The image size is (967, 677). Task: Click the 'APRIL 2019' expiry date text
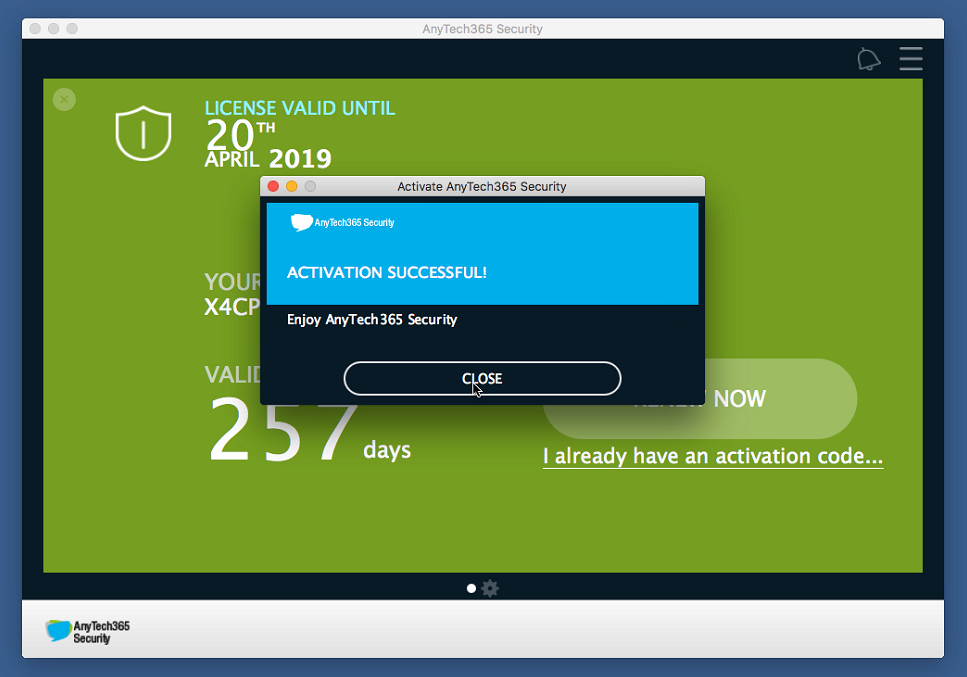pyautogui.click(x=268, y=159)
